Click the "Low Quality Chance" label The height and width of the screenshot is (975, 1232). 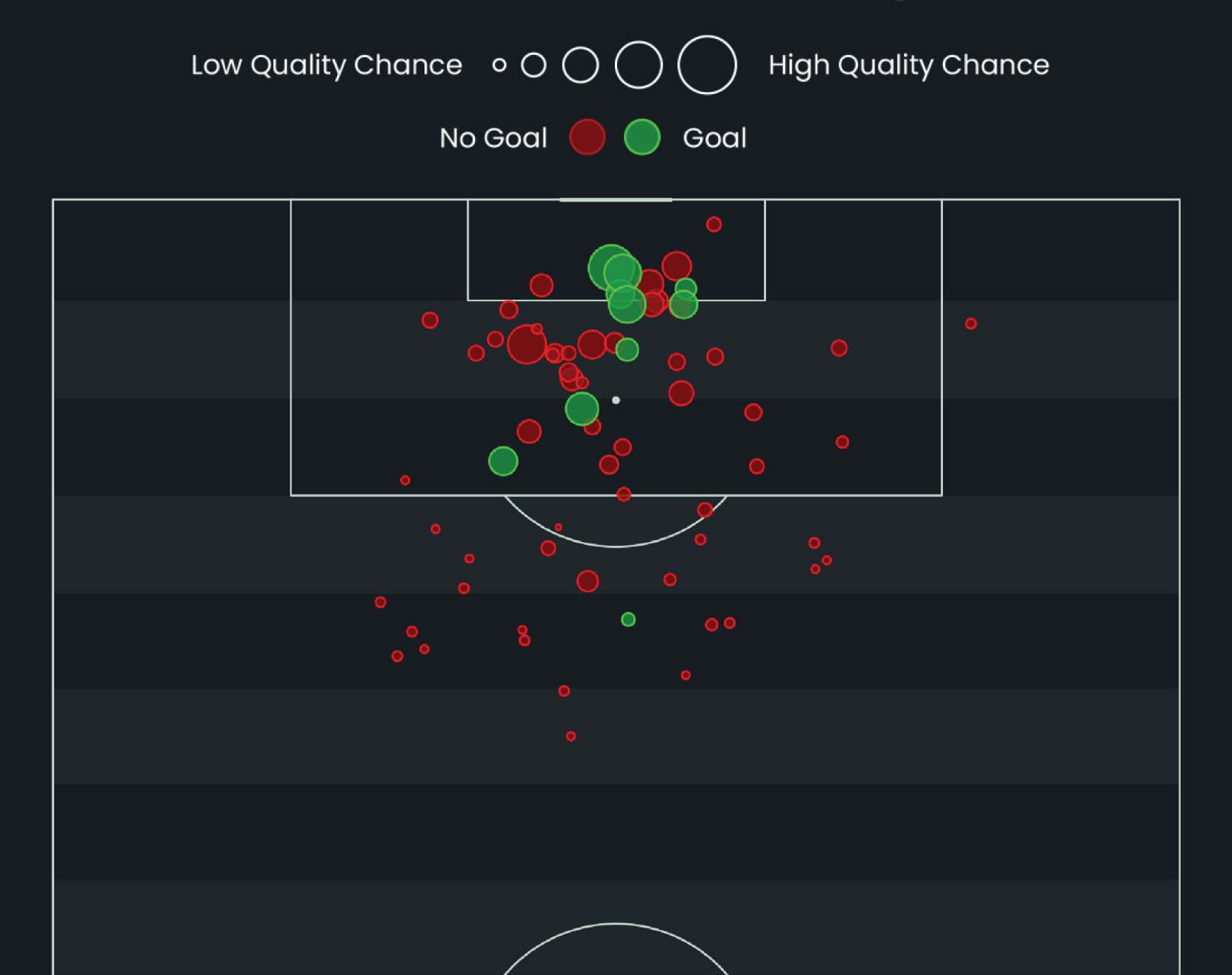(x=326, y=66)
